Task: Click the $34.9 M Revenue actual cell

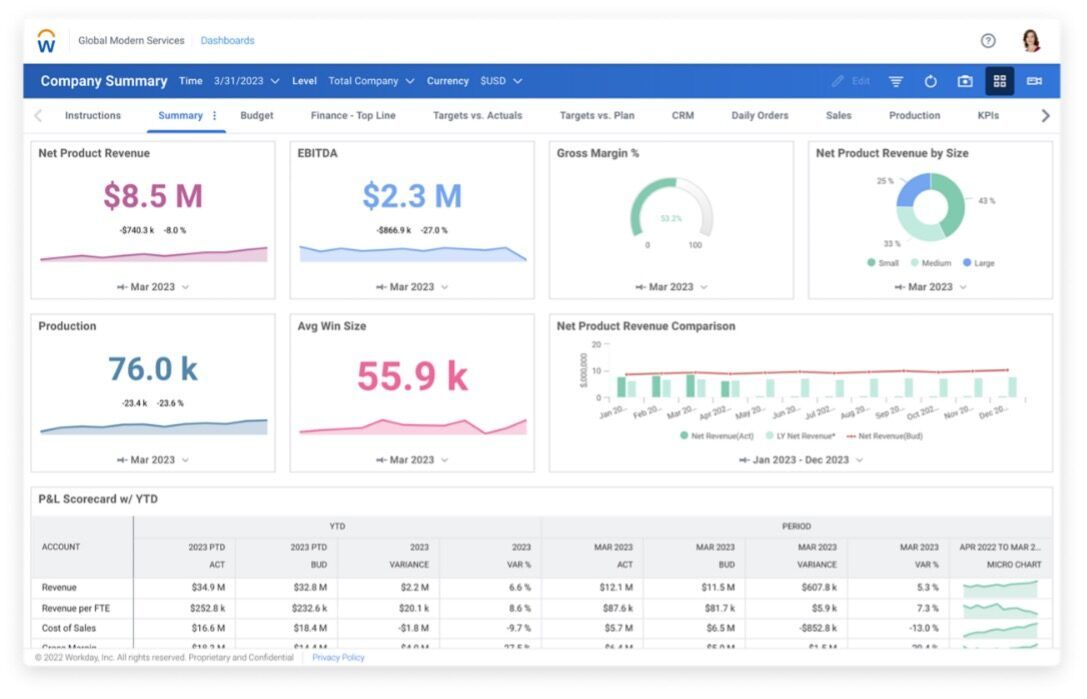Action: coord(208,589)
